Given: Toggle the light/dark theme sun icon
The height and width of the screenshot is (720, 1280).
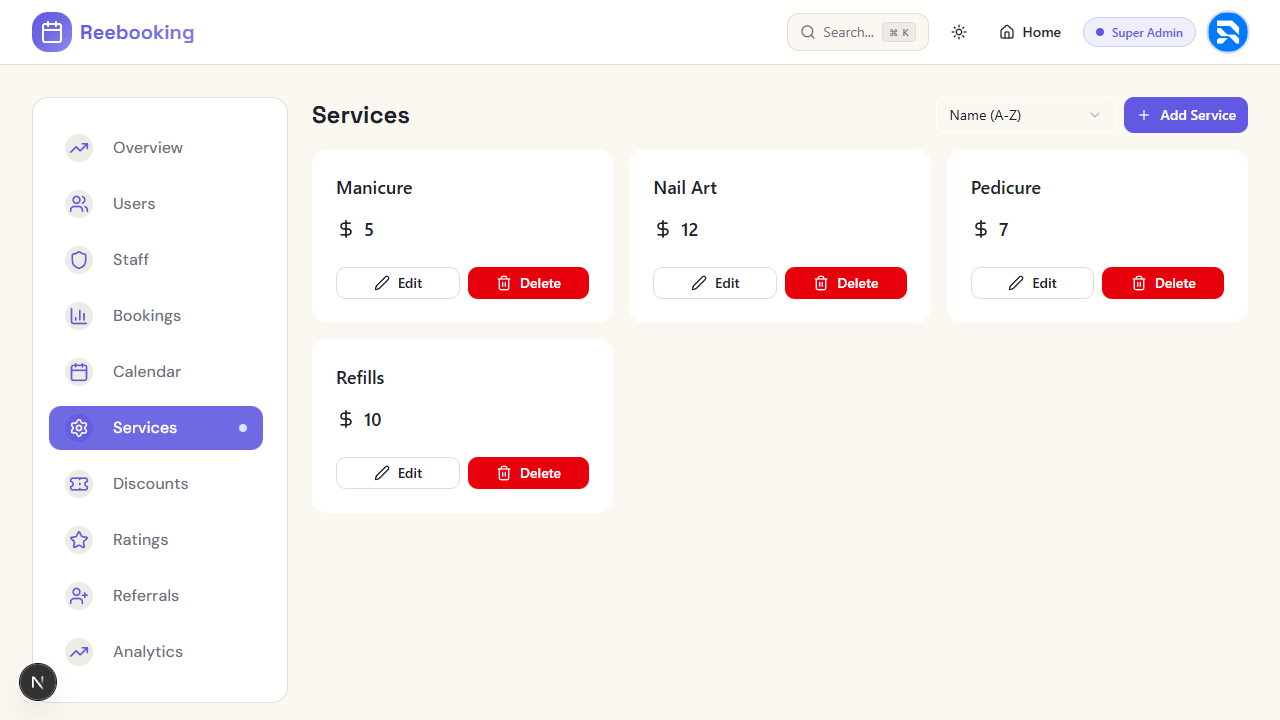Looking at the screenshot, I should point(959,32).
